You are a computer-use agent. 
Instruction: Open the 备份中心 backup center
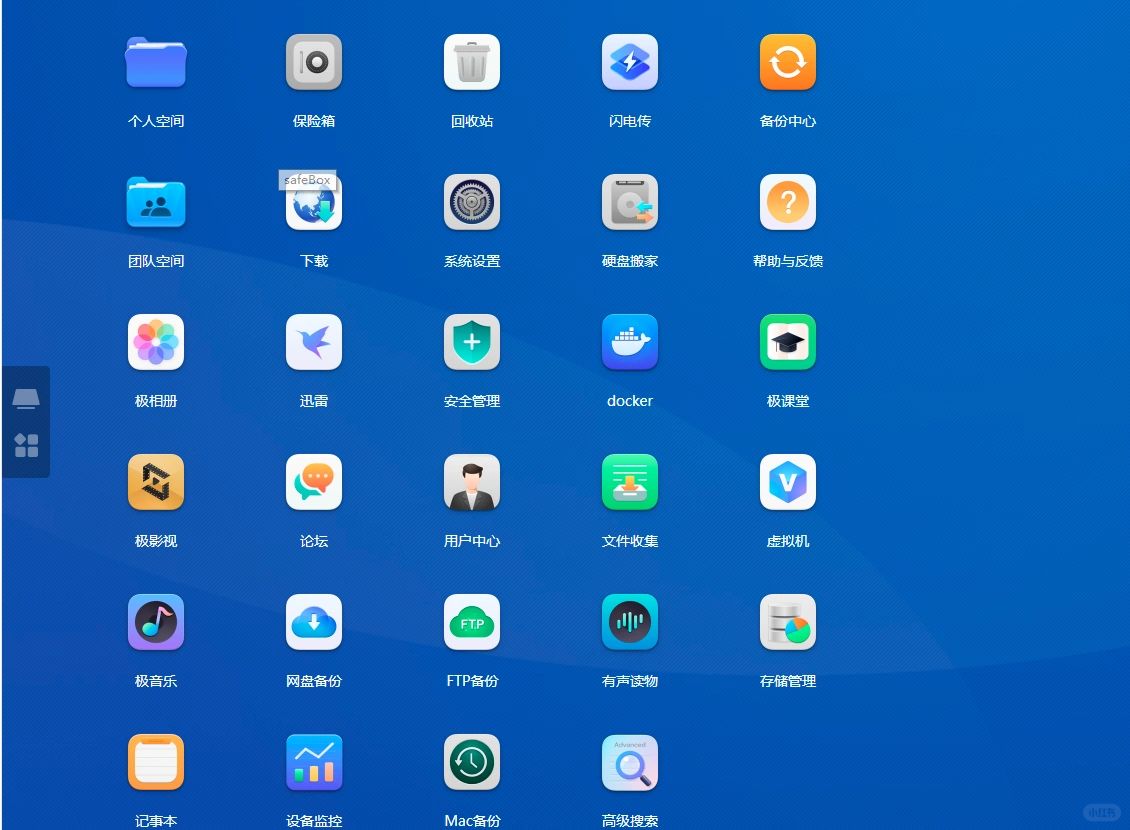(788, 63)
